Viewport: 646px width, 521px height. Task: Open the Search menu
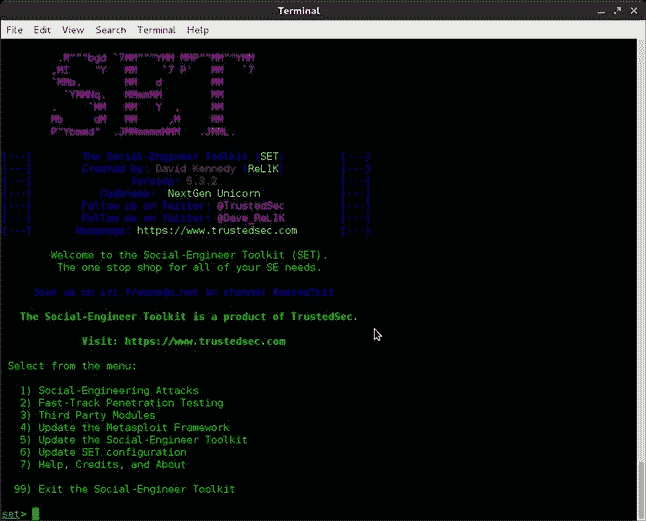pos(111,30)
